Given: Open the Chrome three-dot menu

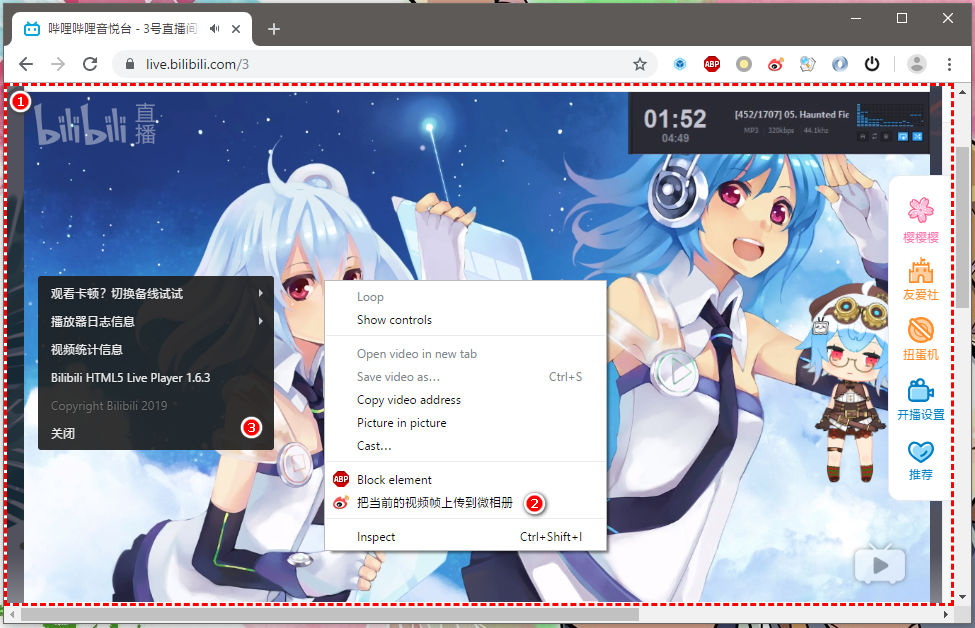Looking at the screenshot, I should pyautogui.click(x=949, y=64).
